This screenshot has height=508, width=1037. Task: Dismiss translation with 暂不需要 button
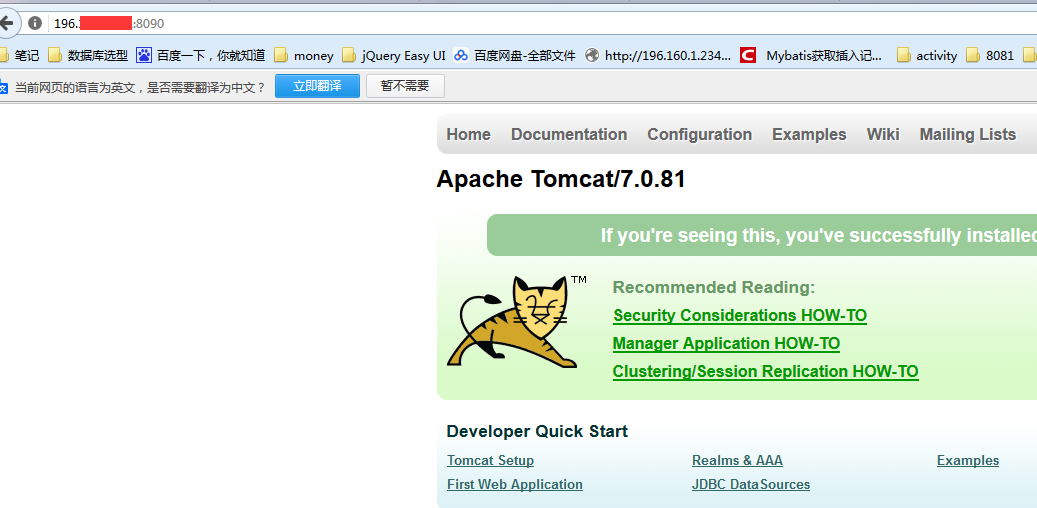coord(405,86)
